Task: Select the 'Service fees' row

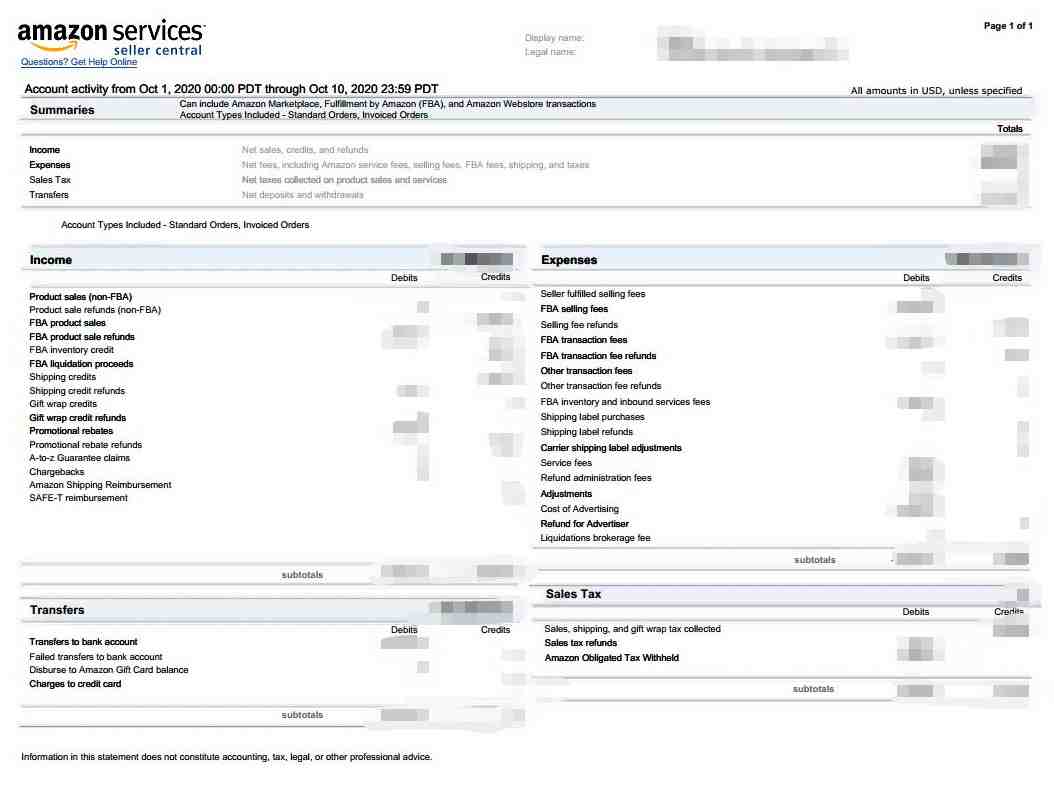Action: tap(566, 463)
